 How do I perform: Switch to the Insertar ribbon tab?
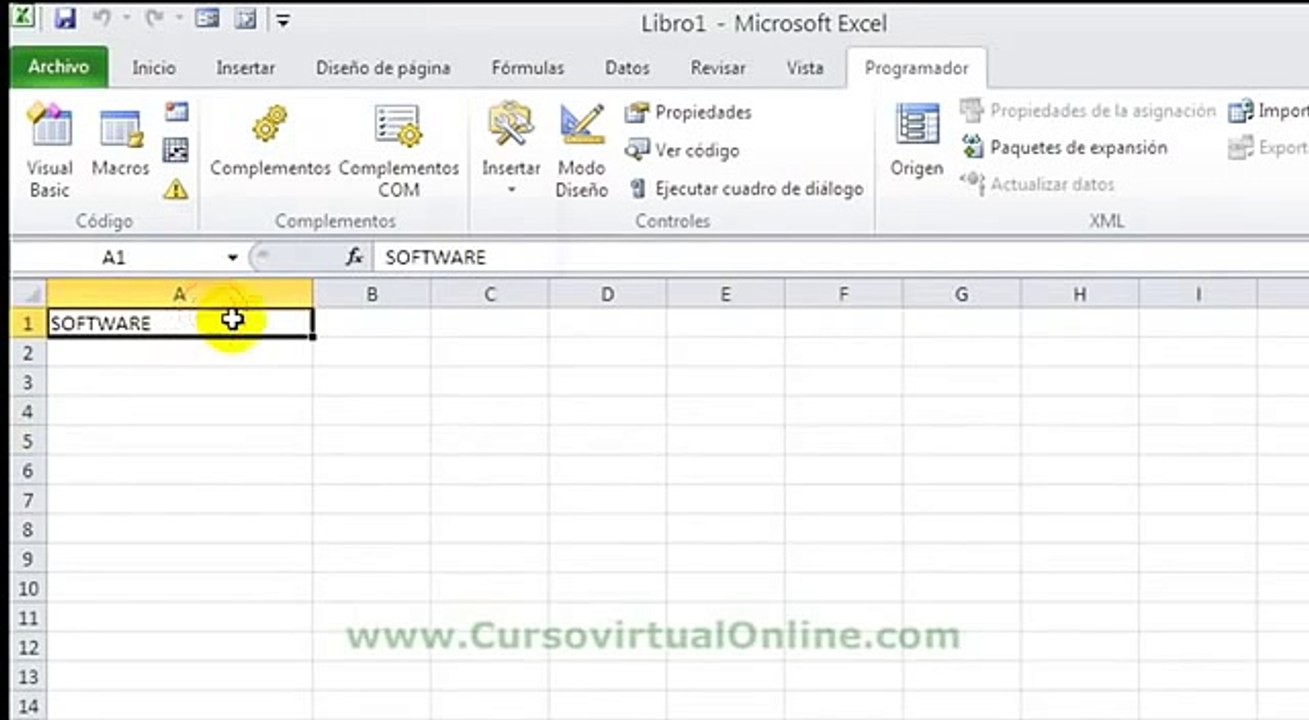[x=246, y=68]
